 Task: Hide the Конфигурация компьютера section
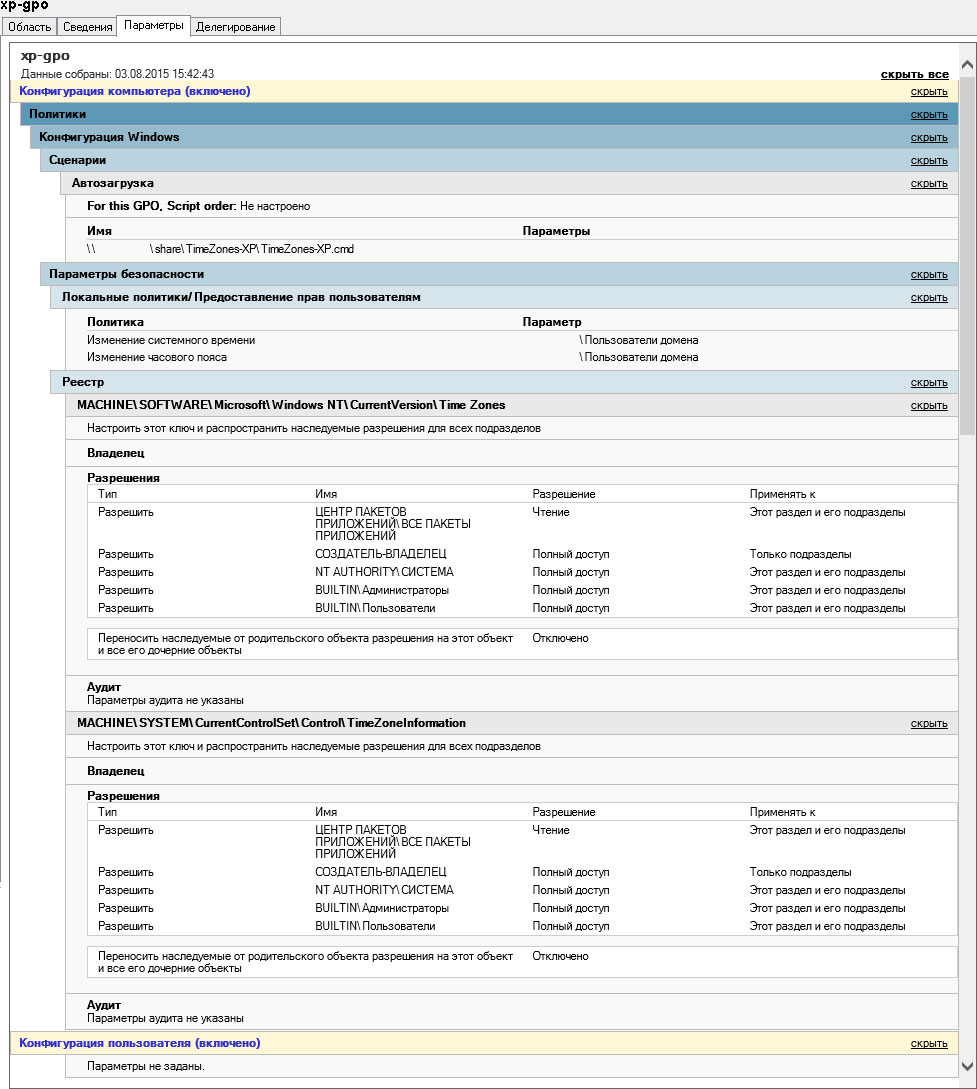[x=929, y=92]
